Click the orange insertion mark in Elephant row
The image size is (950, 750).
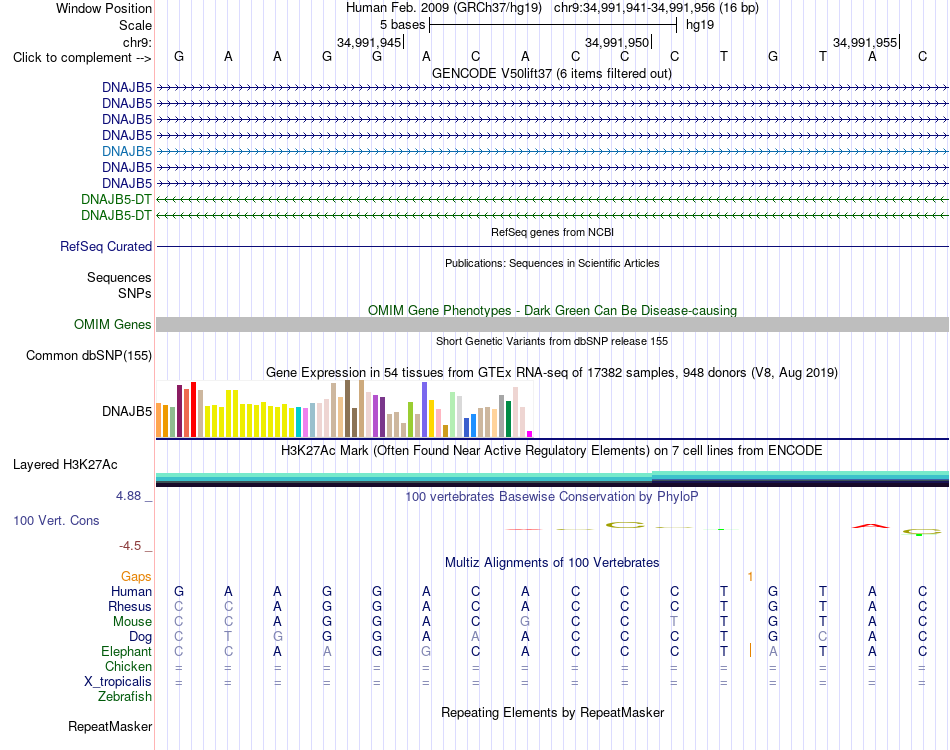pyautogui.click(x=750, y=651)
